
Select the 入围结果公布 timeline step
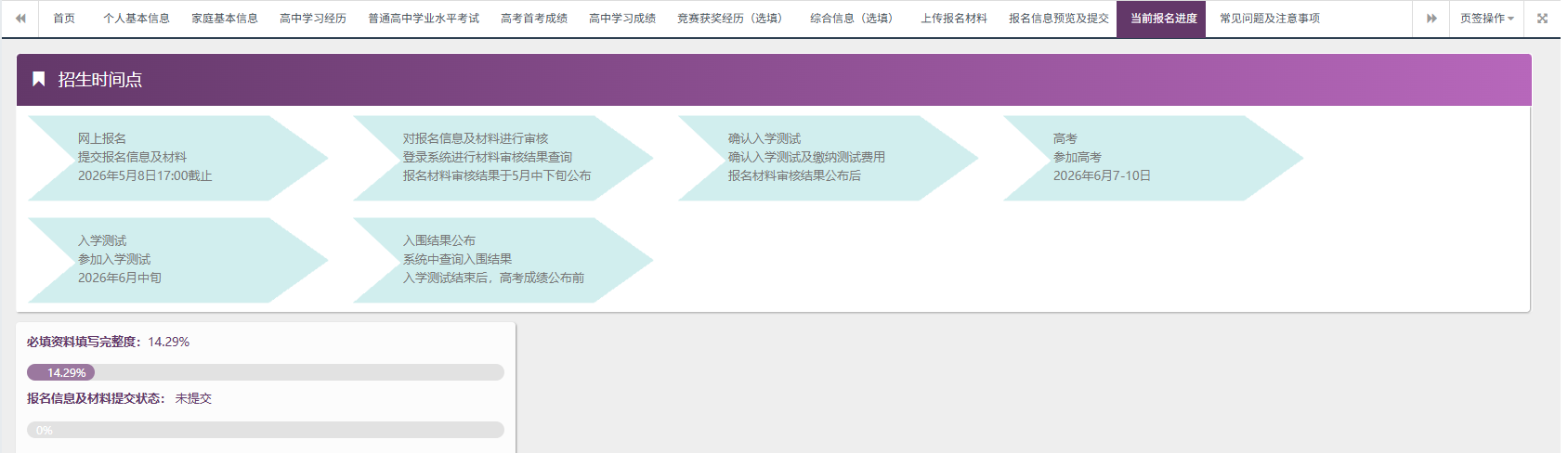[x=502, y=260]
